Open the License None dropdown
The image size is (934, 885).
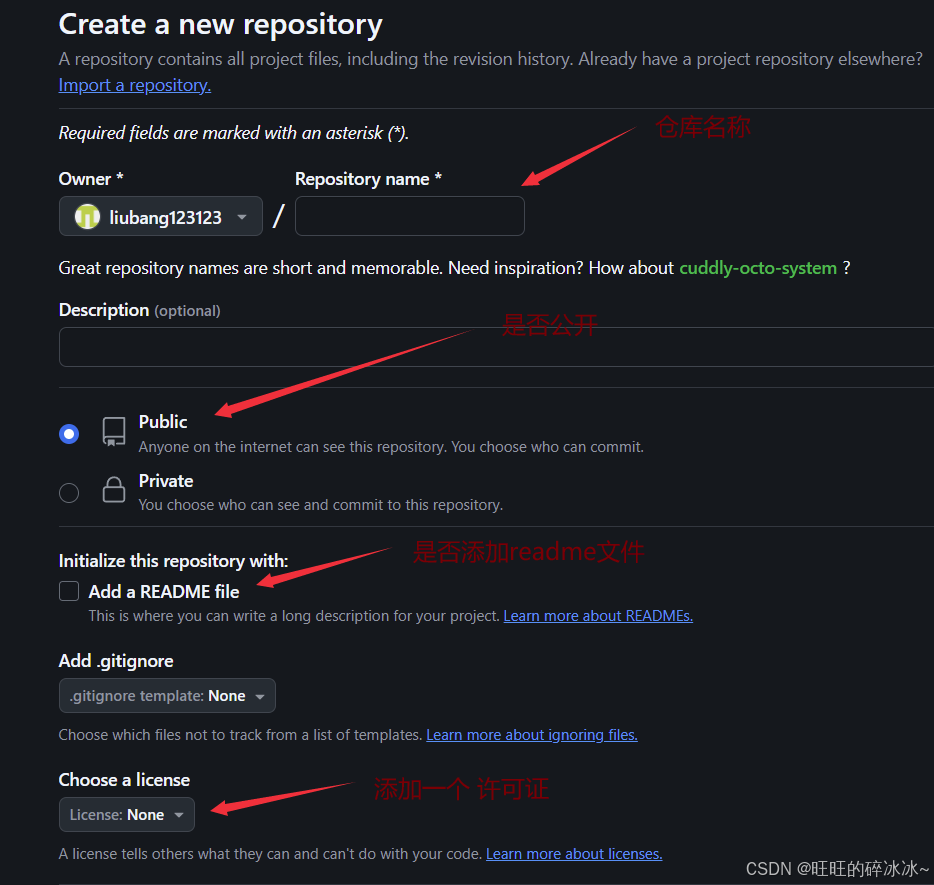click(127, 814)
